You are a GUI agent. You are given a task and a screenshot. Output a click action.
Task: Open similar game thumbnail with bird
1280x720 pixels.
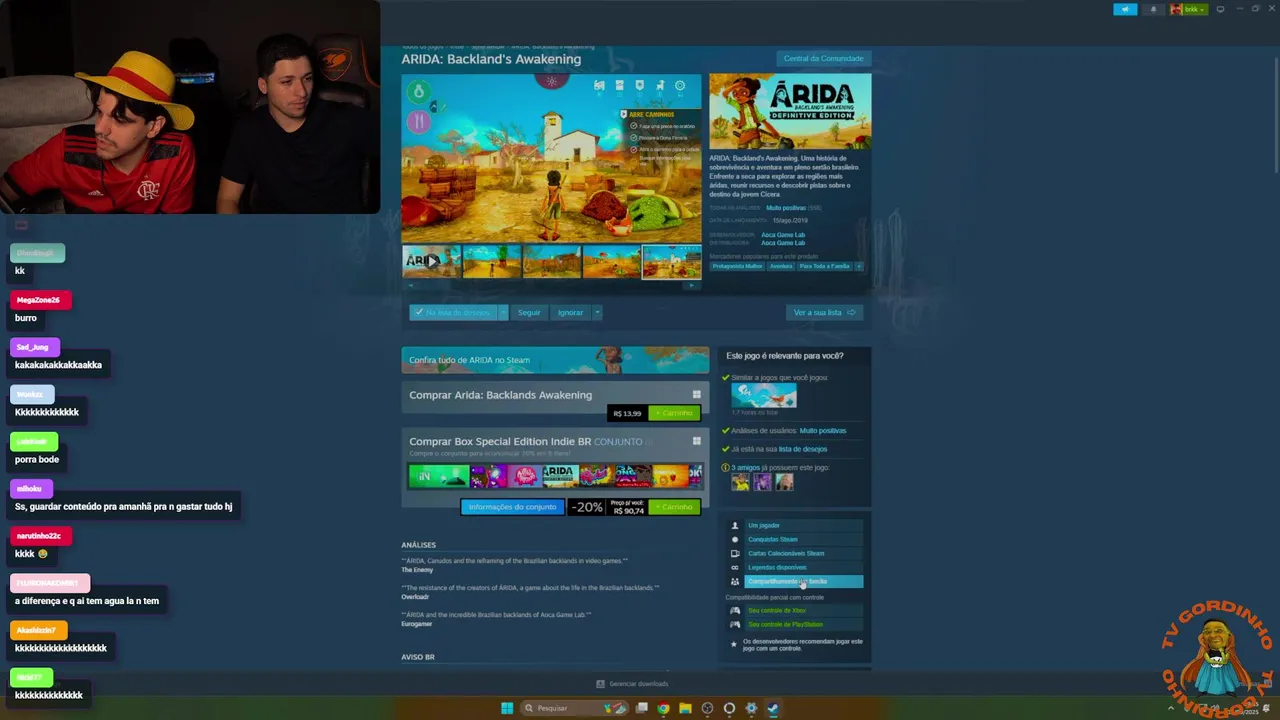tap(763, 396)
